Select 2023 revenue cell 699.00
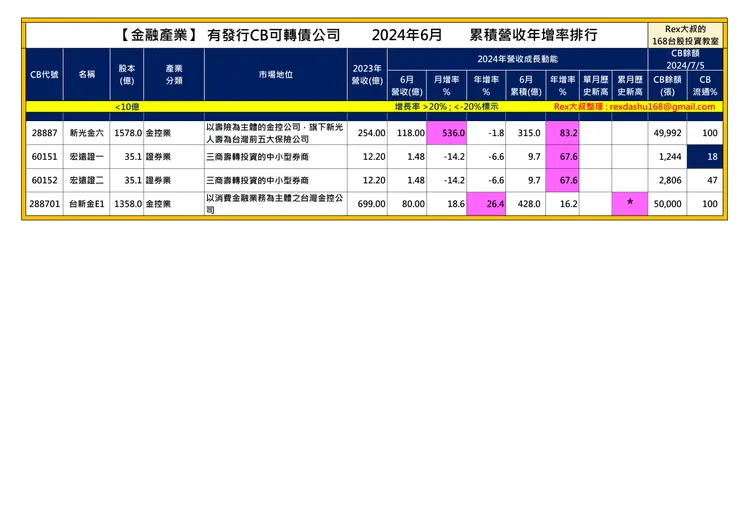The height and width of the screenshot is (523, 740). (367, 204)
